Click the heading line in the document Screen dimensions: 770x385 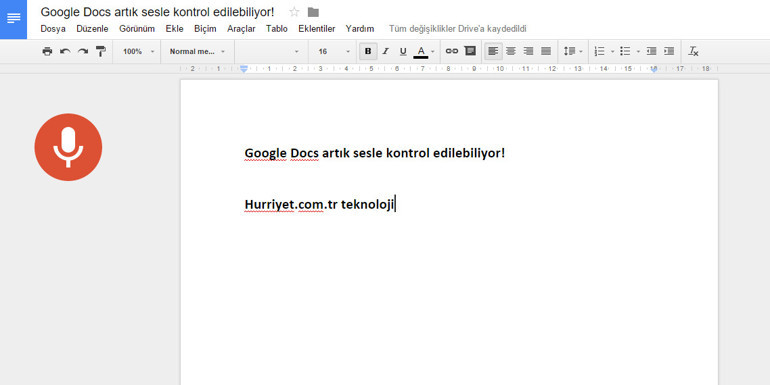click(375, 154)
